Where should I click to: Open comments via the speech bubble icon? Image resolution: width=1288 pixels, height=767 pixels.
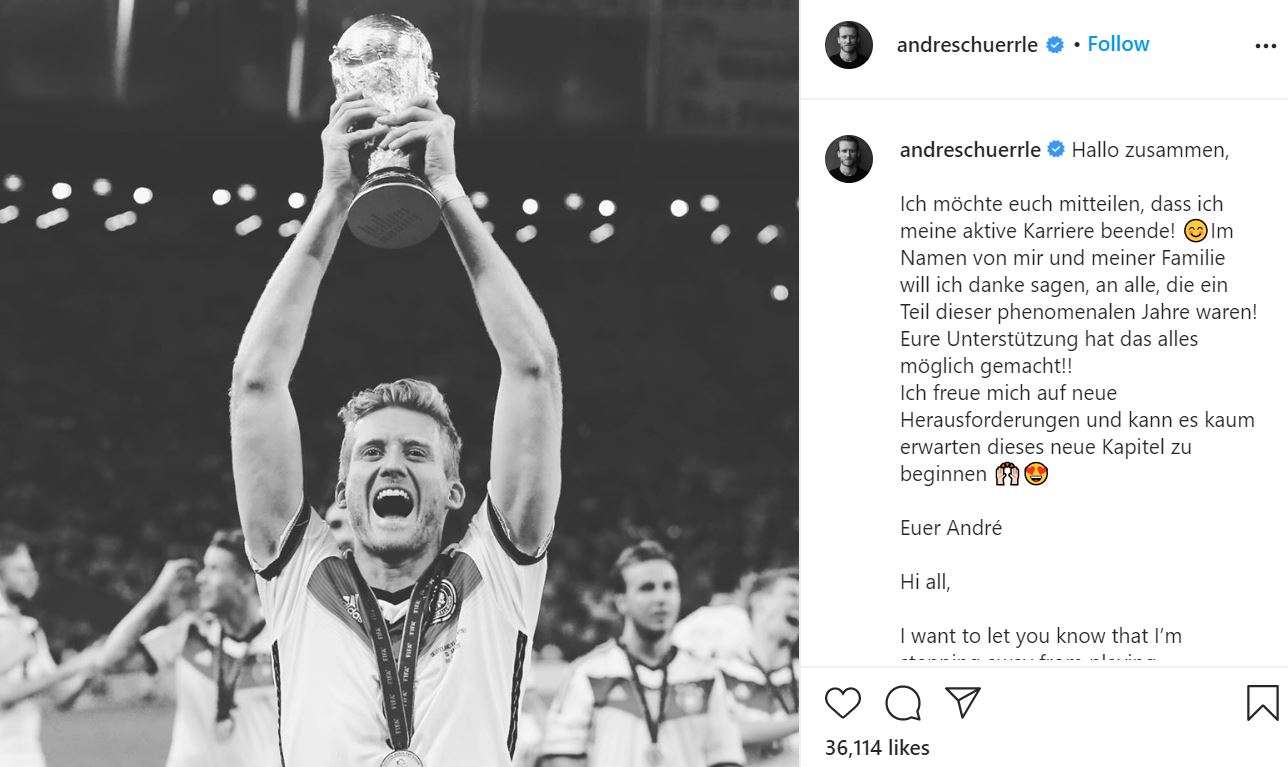pyautogui.click(x=903, y=703)
